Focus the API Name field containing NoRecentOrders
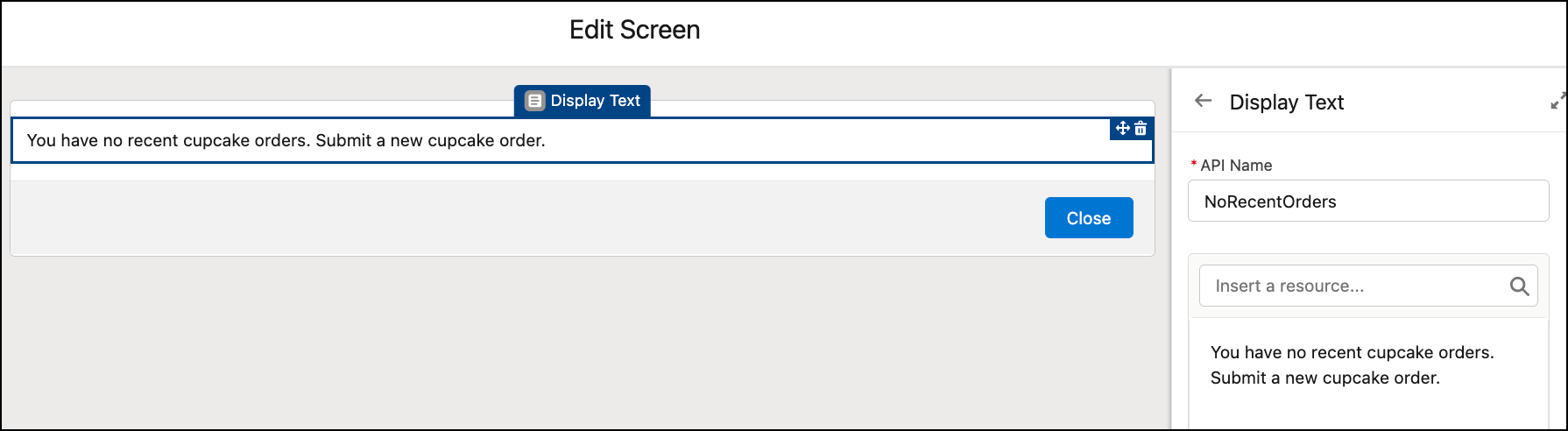The width and height of the screenshot is (1568, 431). 1368,201
